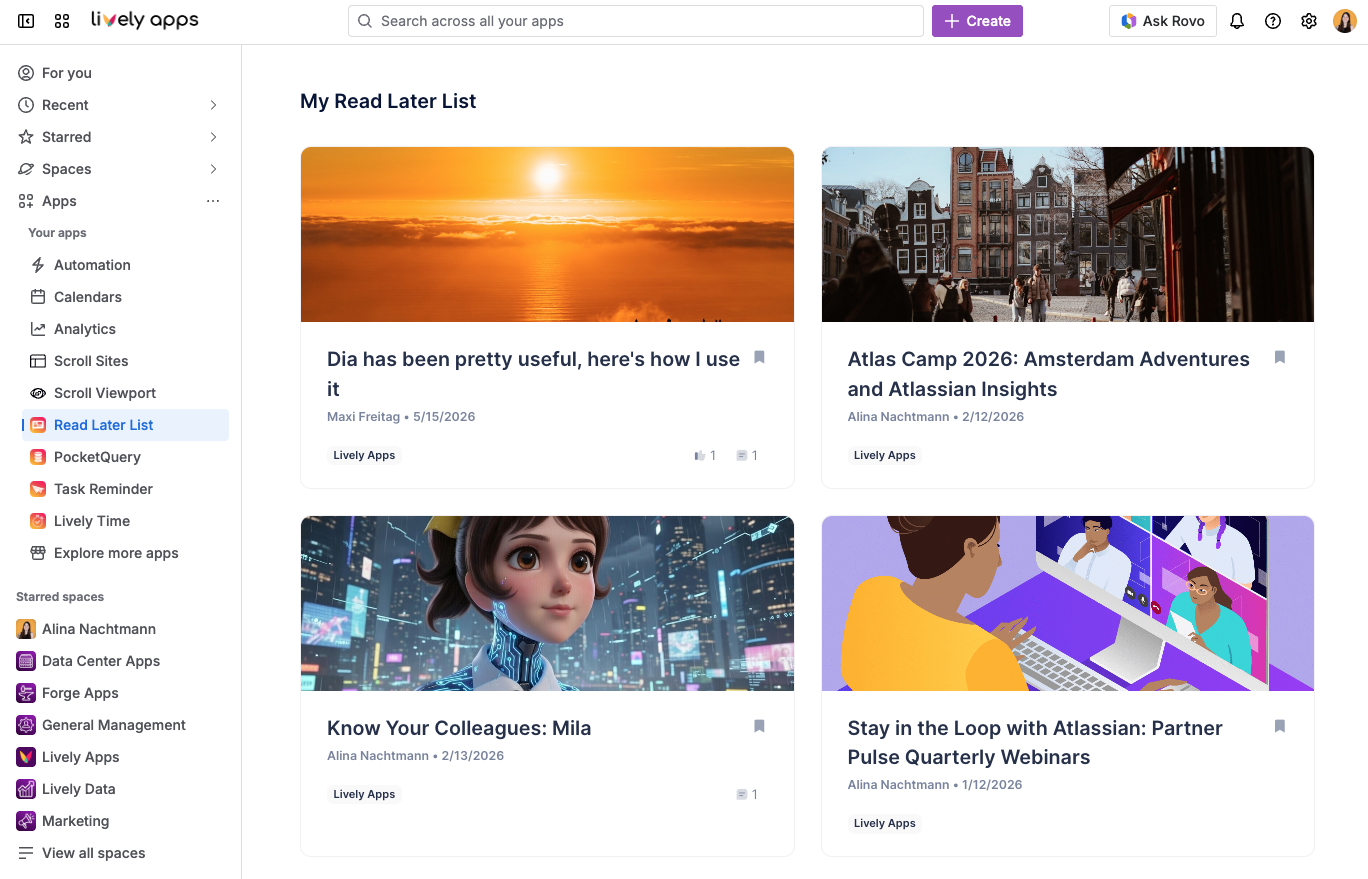Click the General Management space icon

click(26, 725)
